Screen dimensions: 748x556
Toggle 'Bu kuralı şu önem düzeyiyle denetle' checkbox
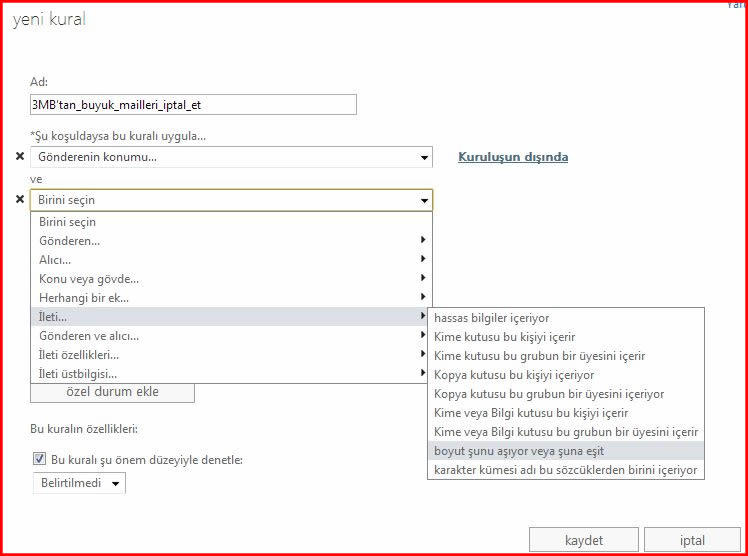click(40, 459)
